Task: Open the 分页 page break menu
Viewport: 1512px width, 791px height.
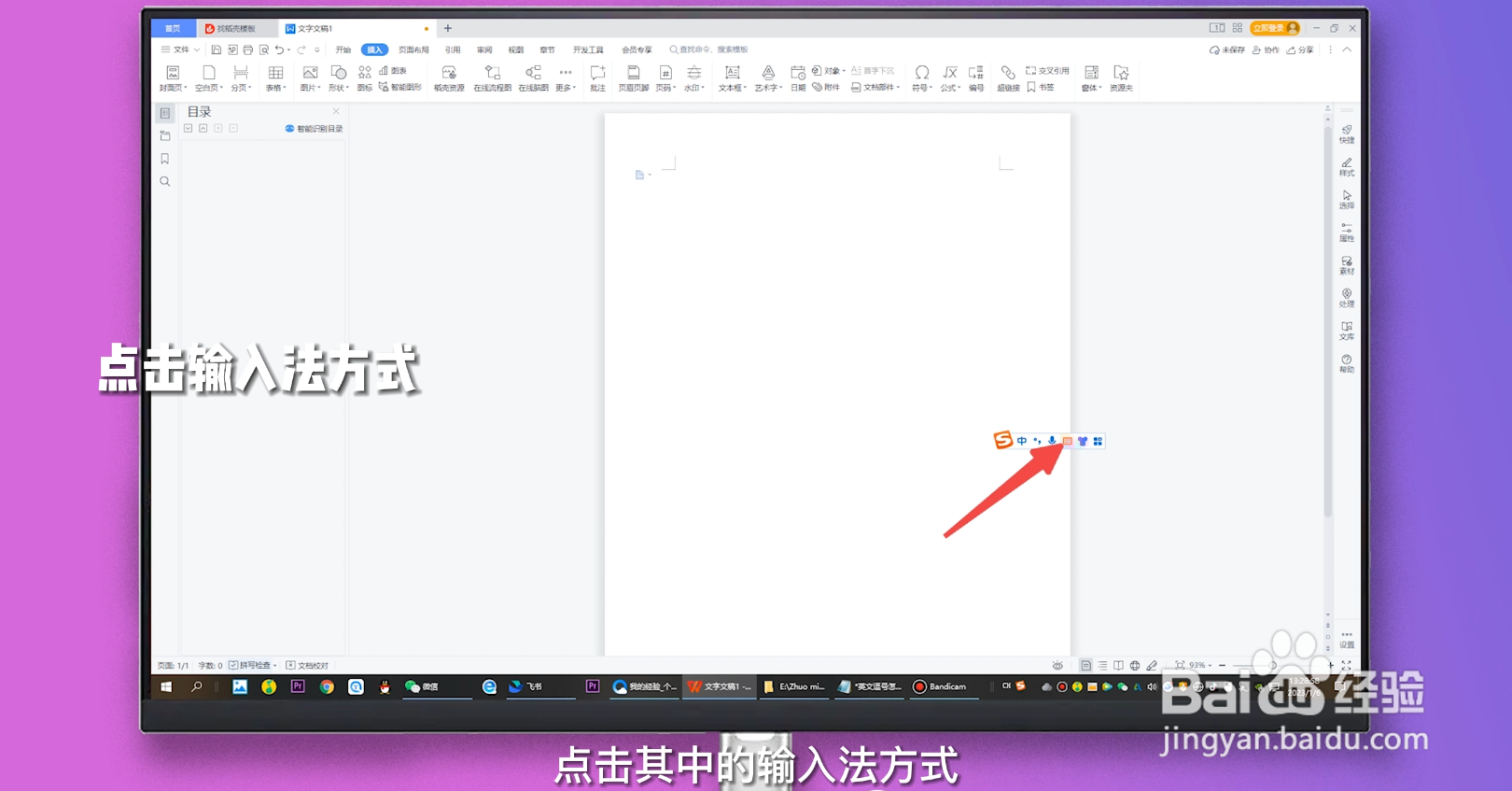Action: click(241, 78)
